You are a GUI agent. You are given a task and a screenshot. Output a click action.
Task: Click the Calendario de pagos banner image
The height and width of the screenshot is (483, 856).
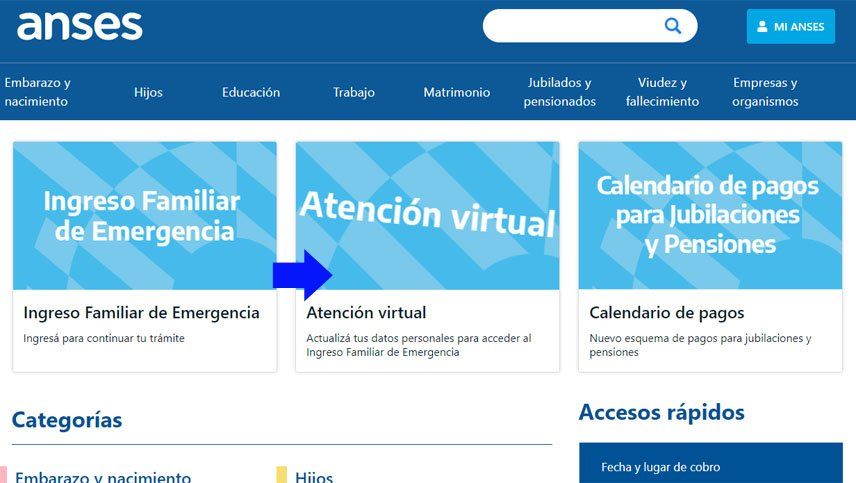(x=710, y=215)
